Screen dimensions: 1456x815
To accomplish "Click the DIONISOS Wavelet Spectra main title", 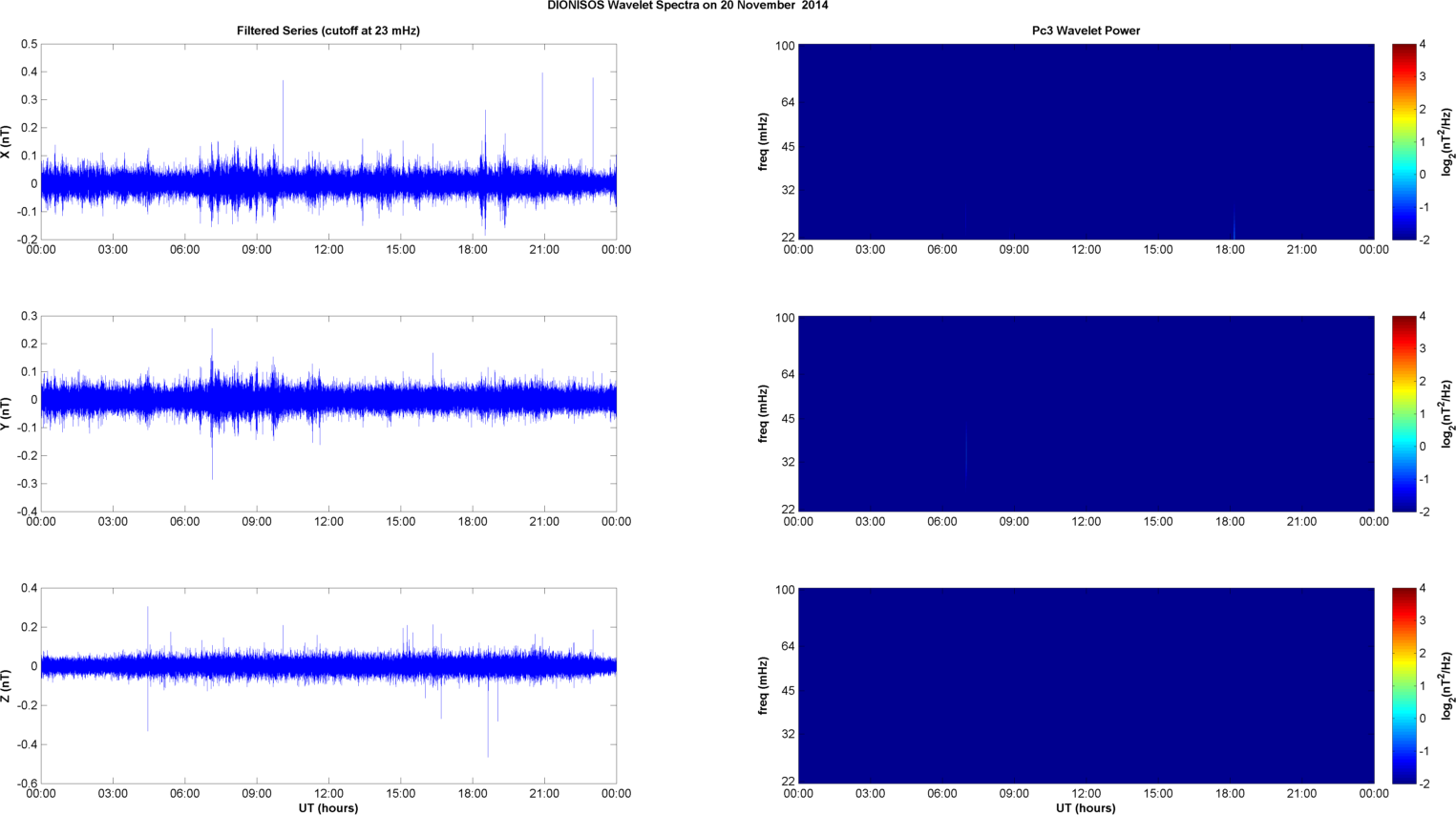I will tap(687, 6).
